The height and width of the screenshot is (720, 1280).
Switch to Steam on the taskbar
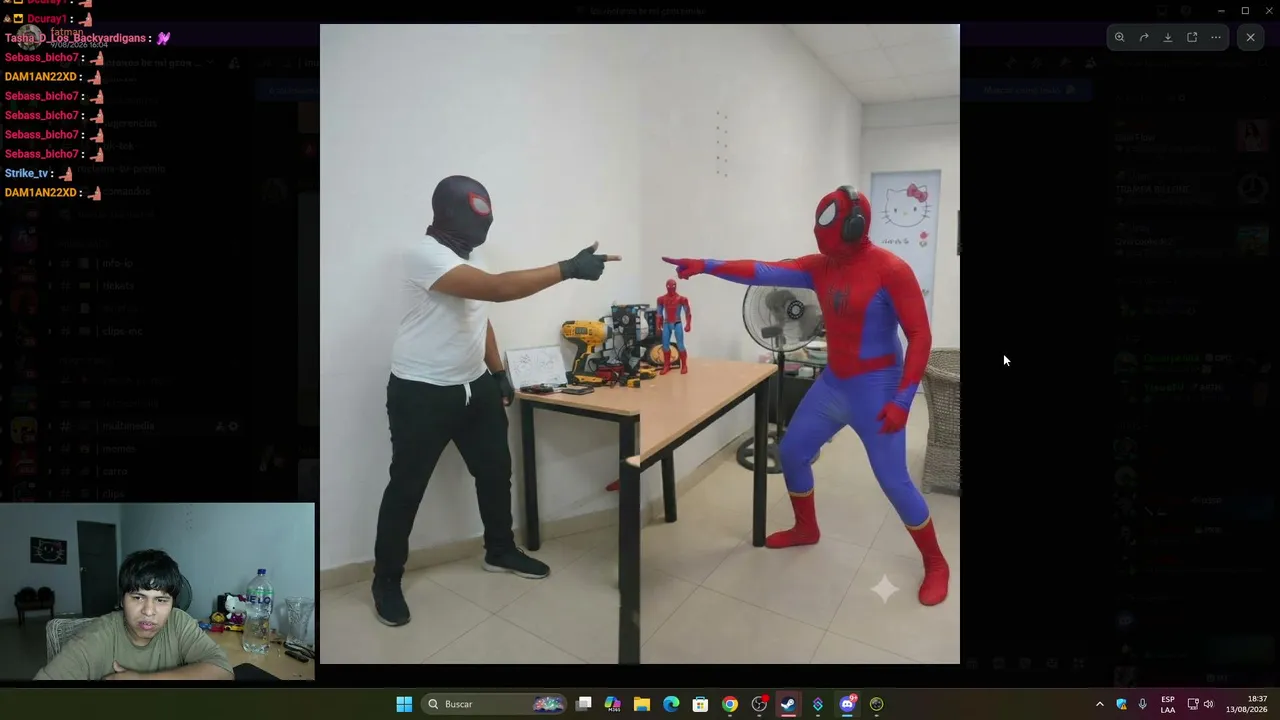pos(788,704)
